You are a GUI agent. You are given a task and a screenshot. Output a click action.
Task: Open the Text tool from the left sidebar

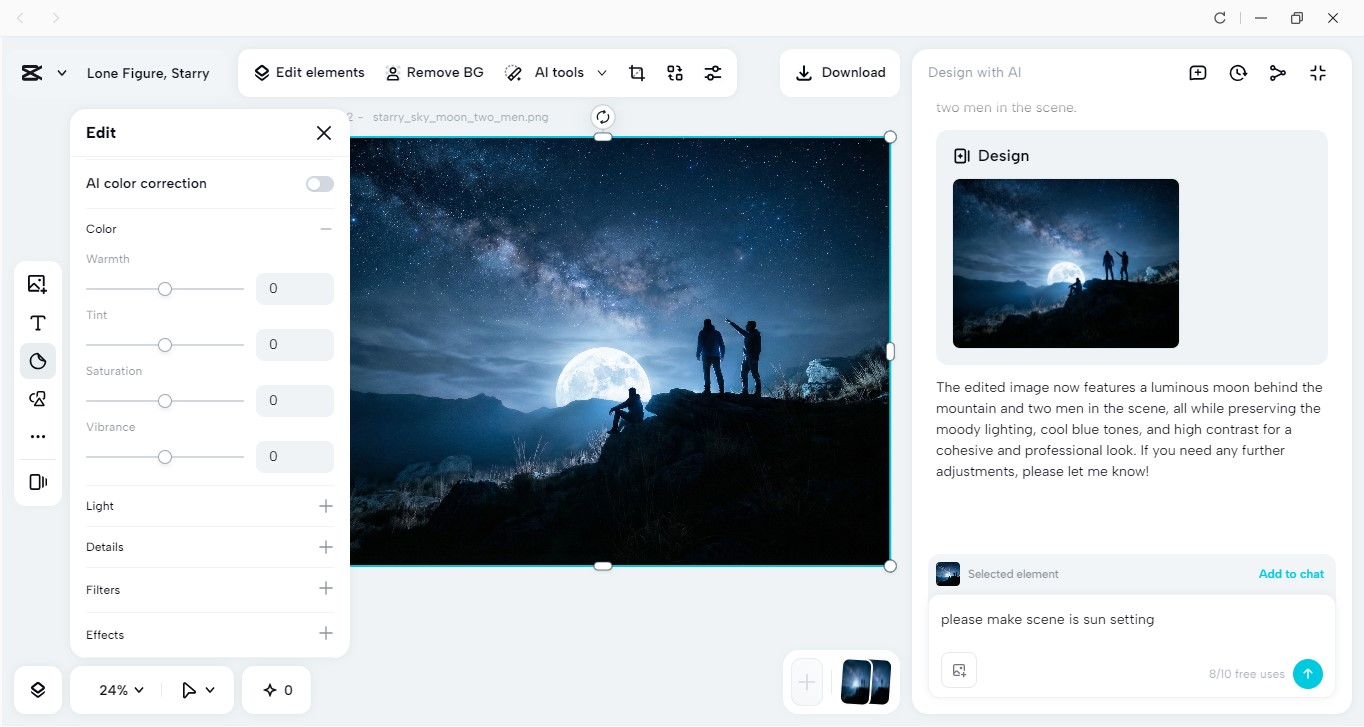point(37,322)
